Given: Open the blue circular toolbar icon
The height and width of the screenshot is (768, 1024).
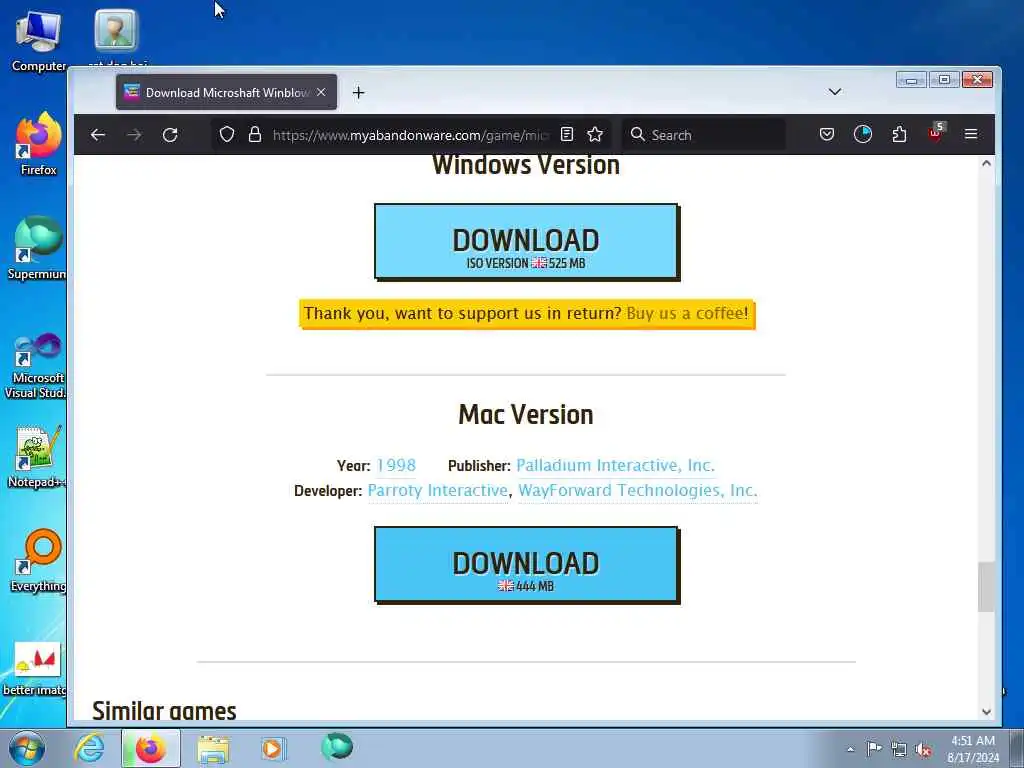Looking at the screenshot, I should pyautogui.click(x=863, y=135).
